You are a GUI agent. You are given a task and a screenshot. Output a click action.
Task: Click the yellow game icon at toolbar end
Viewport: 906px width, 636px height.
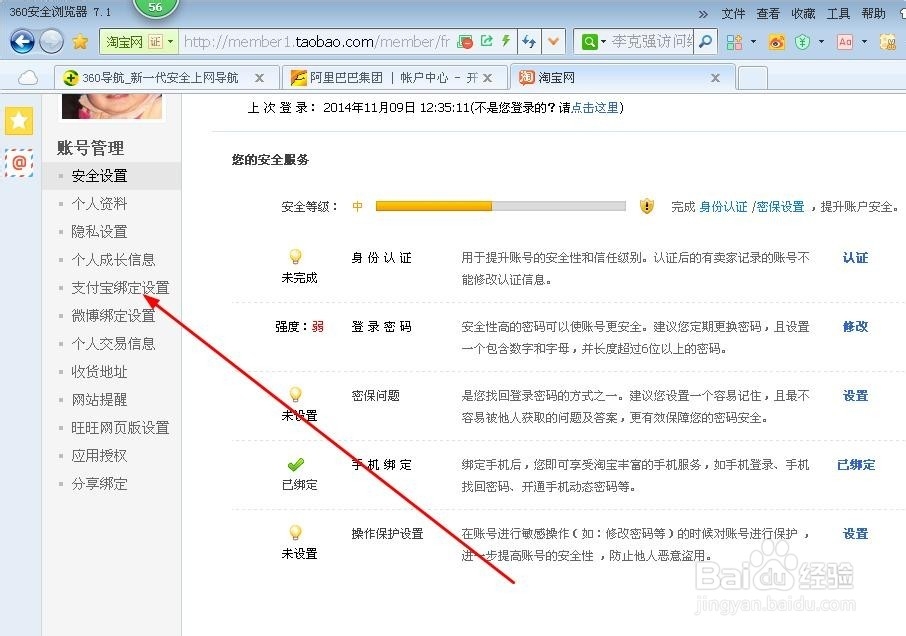pos(888,42)
